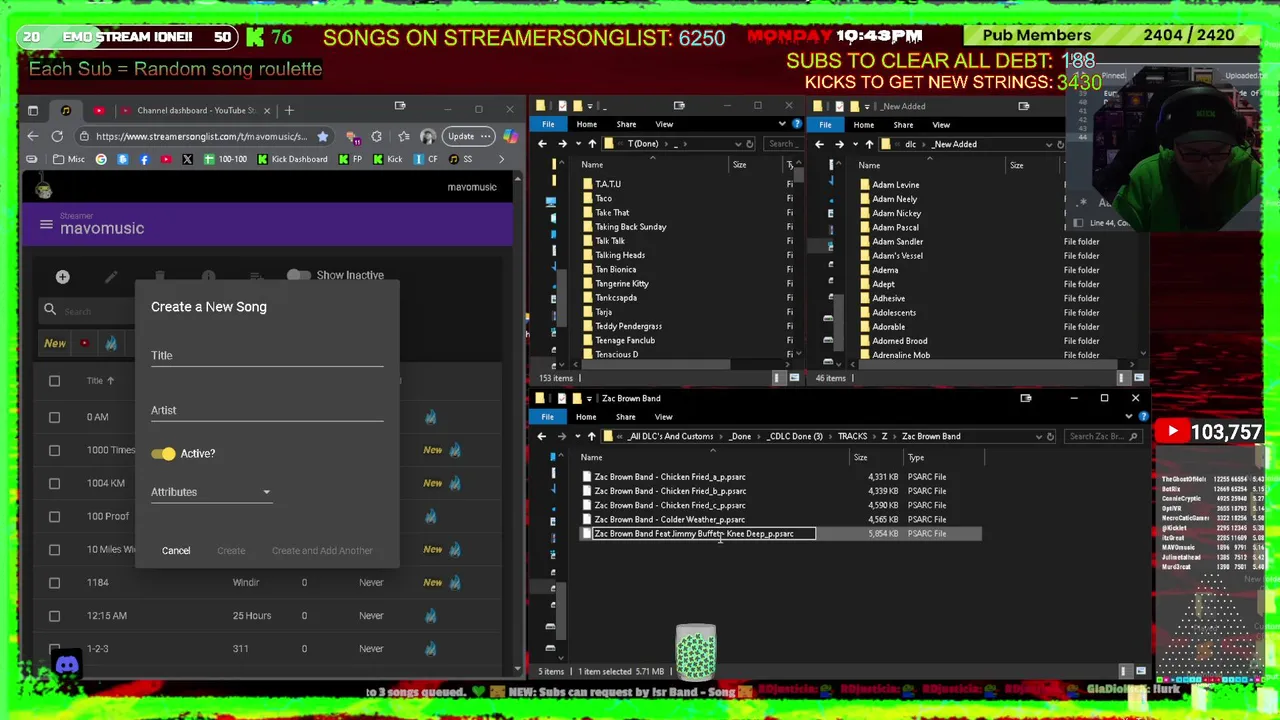Go back in Zac Brown Band Explorer
Screen dimensions: 1280x720
(542, 437)
